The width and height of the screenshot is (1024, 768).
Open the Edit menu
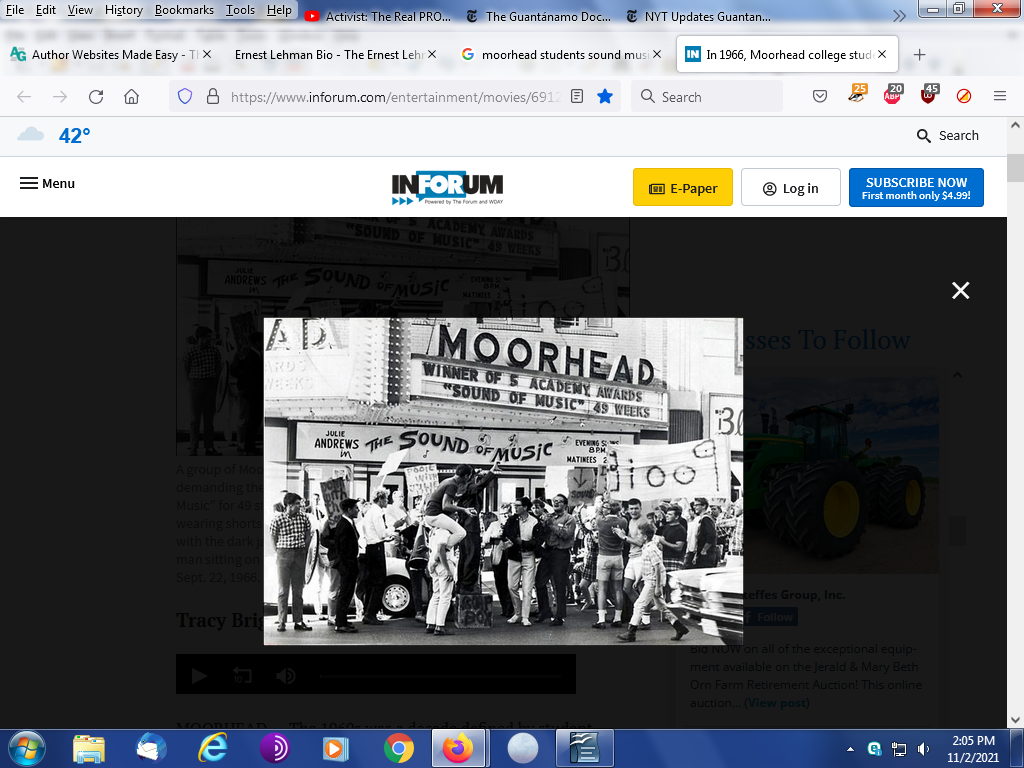(46, 10)
